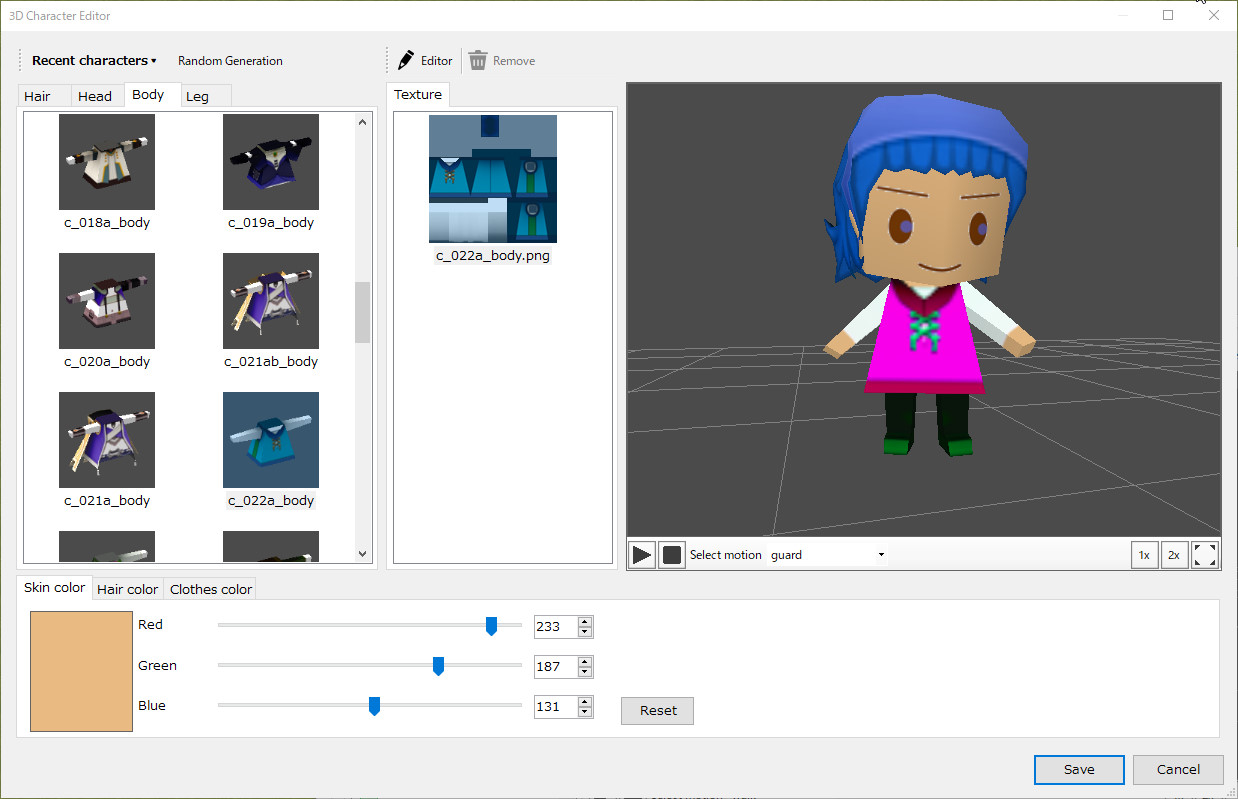The width and height of the screenshot is (1238, 799).
Task: Set playback speed to 2x
Action: (1174, 554)
